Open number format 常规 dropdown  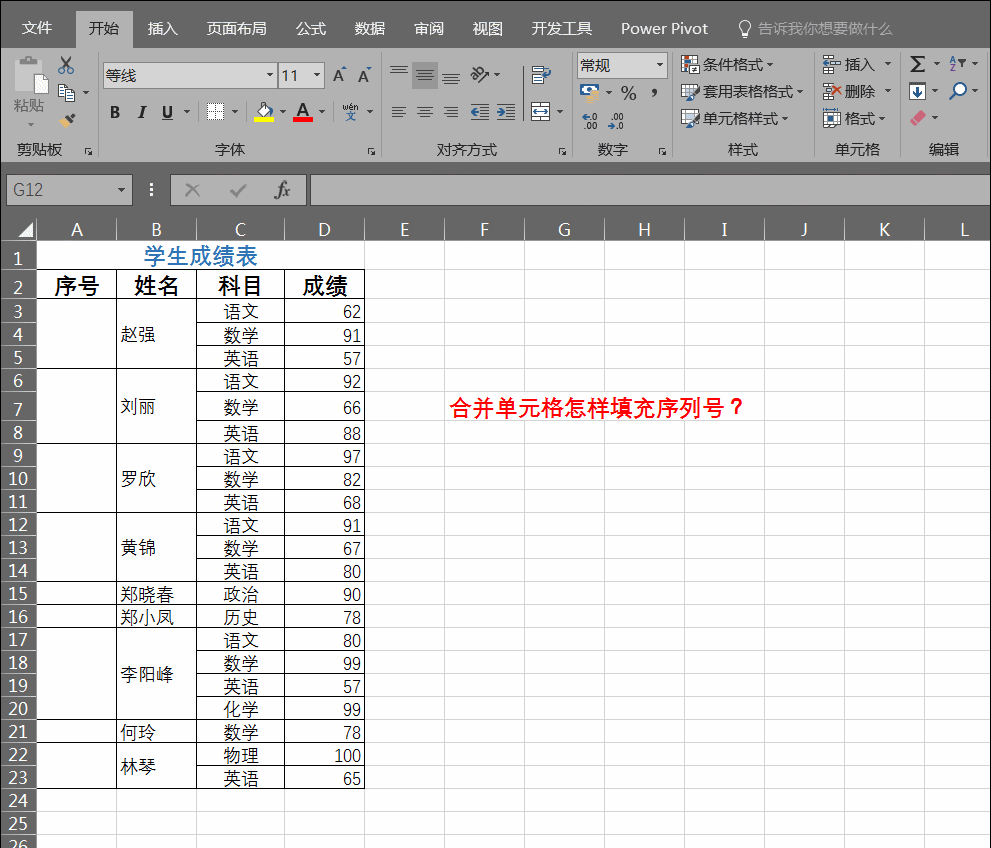tap(659, 65)
